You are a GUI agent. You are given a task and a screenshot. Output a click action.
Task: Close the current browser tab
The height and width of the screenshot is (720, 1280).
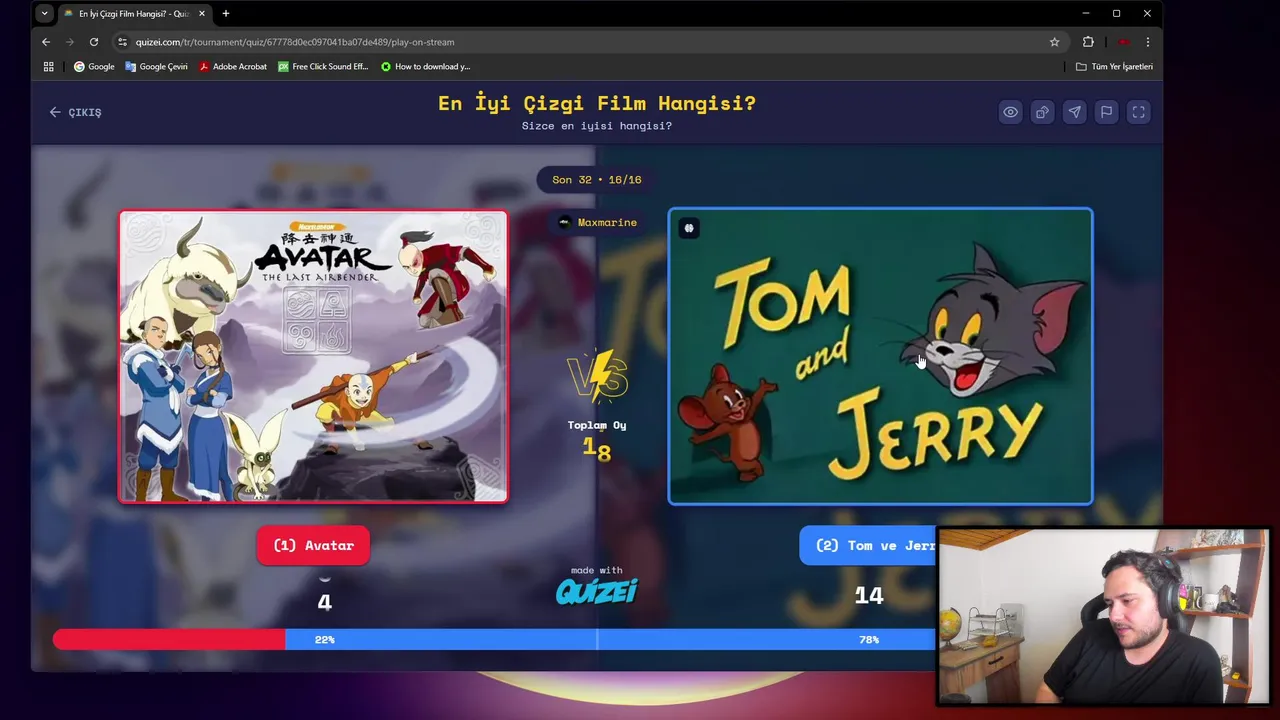tap(202, 14)
